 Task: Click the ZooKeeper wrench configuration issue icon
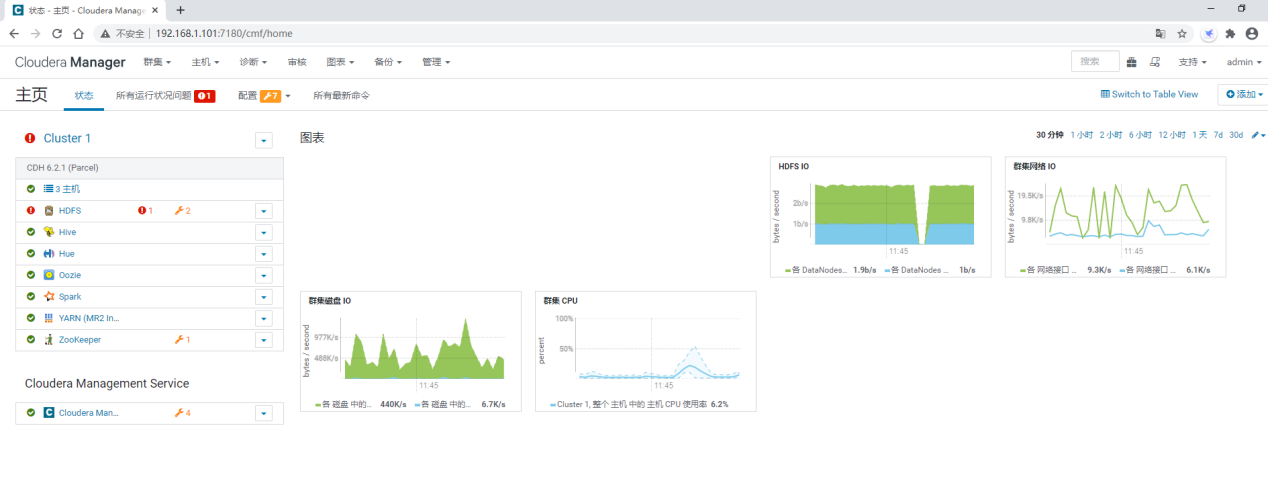coord(178,340)
